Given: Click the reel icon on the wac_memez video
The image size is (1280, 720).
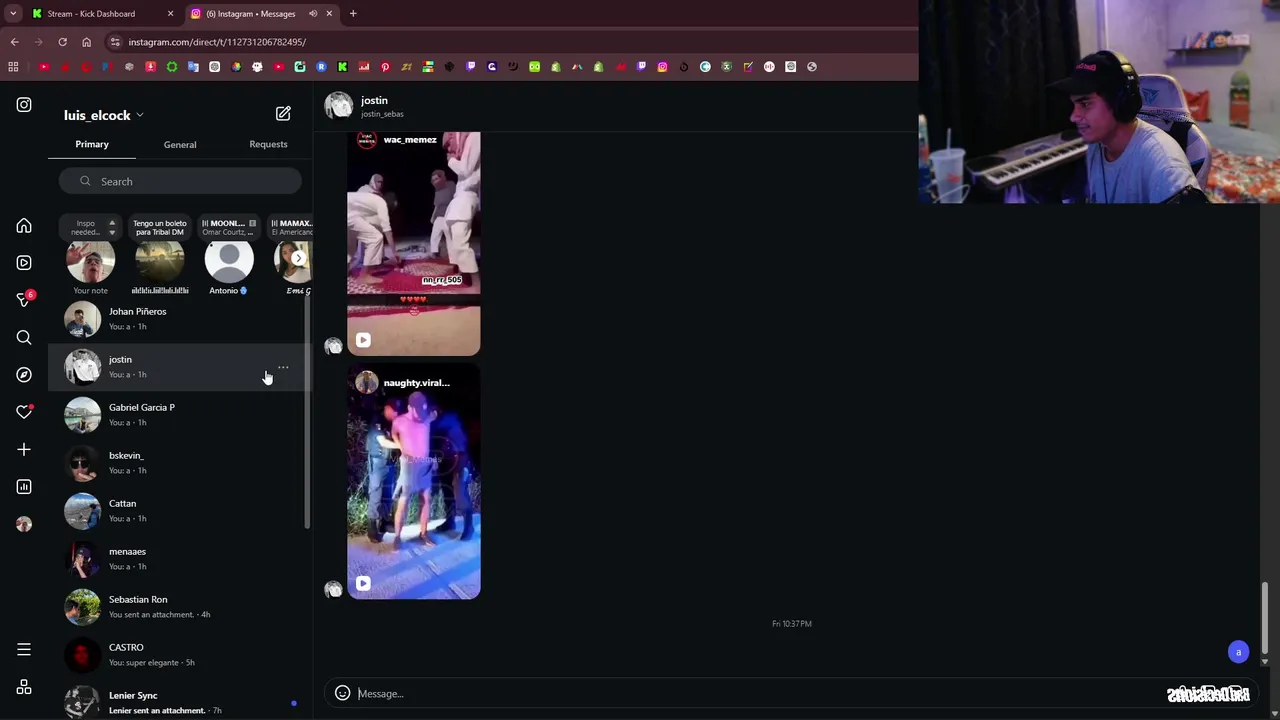Looking at the screenshot, I should 363,340.
